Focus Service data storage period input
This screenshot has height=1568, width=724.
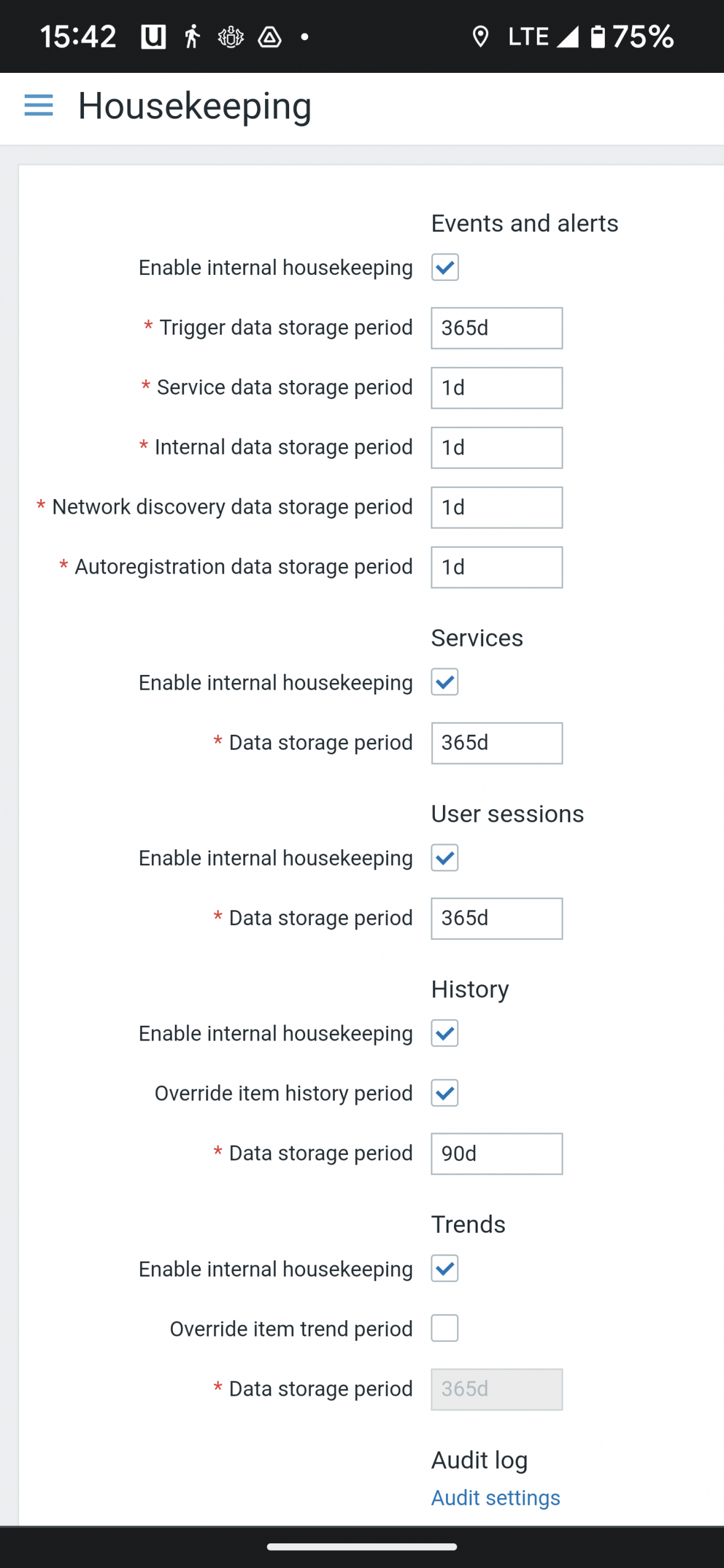click(497, 388)
